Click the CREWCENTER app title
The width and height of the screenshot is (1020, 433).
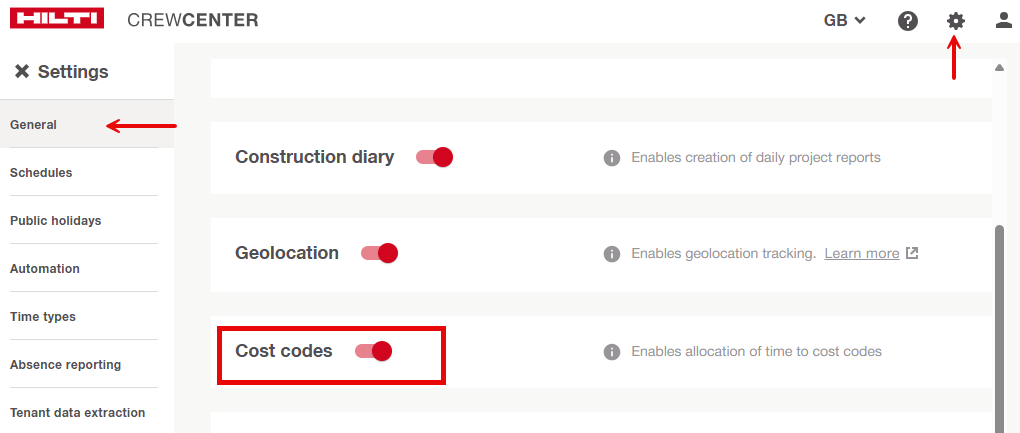[193, 20]
